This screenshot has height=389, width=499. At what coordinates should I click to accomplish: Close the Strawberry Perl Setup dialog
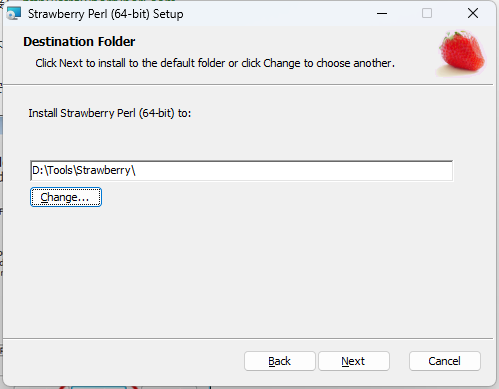pos(473,14)
